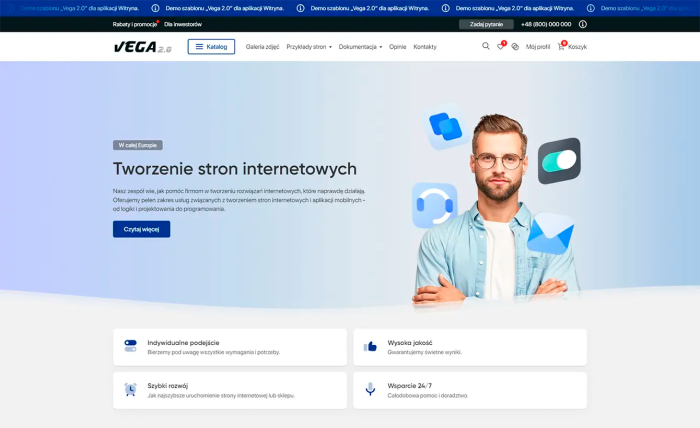
Task: Expand the Dokumentacja dropdown menu
Action: [360, 47]
